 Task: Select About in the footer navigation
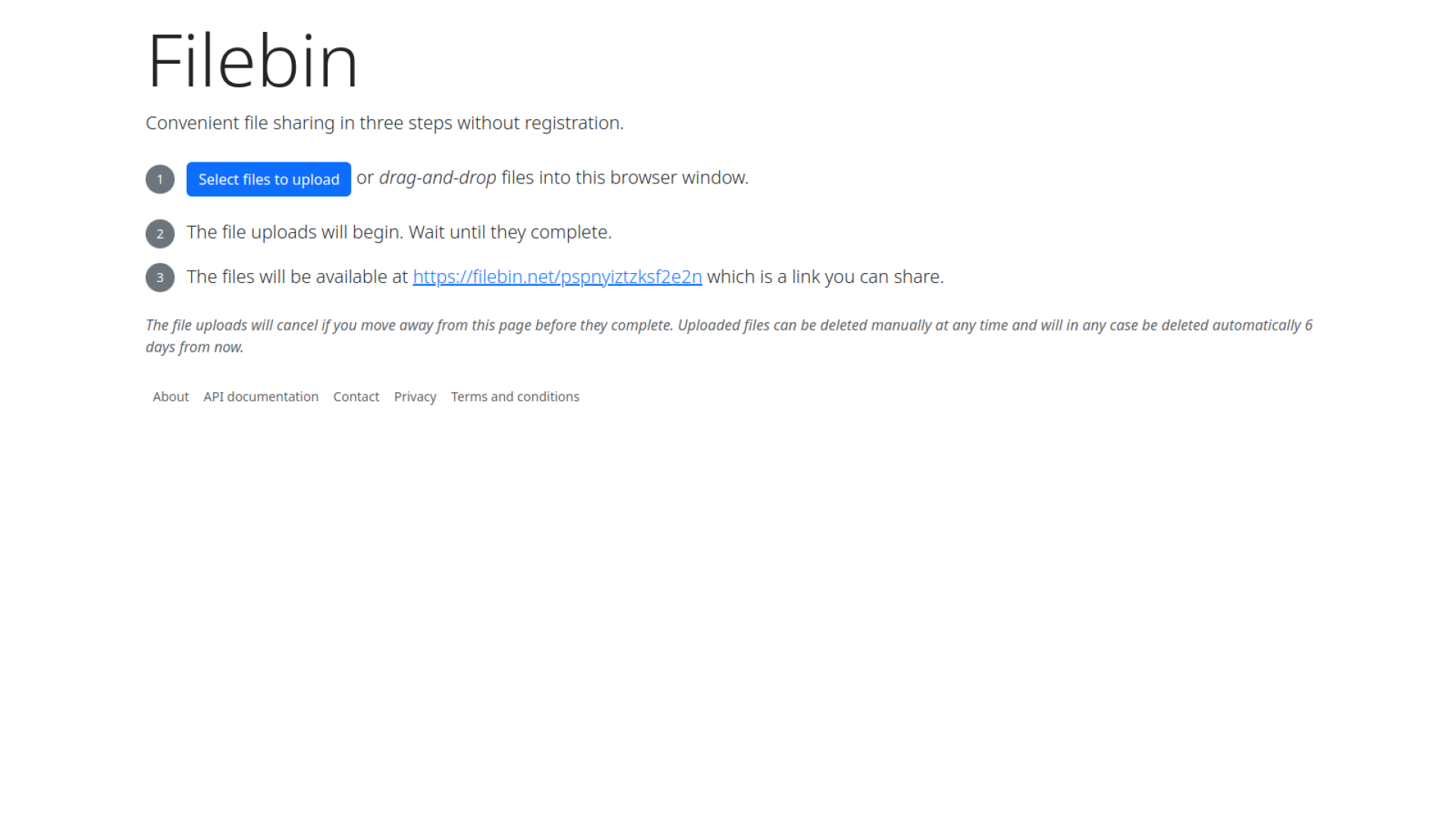coord(170,396)
